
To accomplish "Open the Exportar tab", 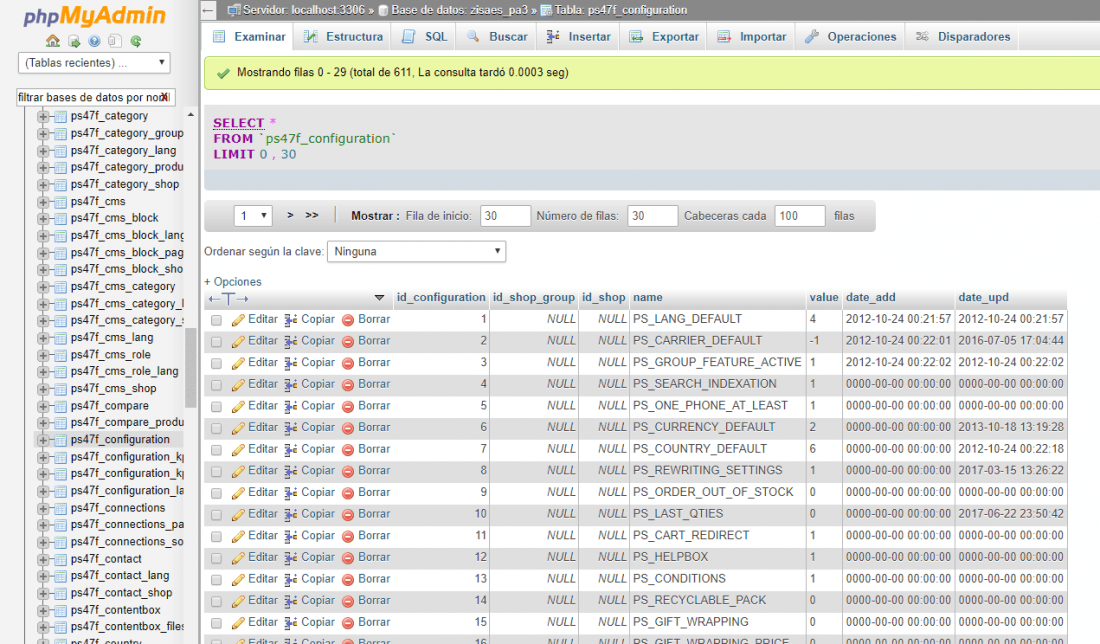I will pyautogui.click(x=664, y=36).
